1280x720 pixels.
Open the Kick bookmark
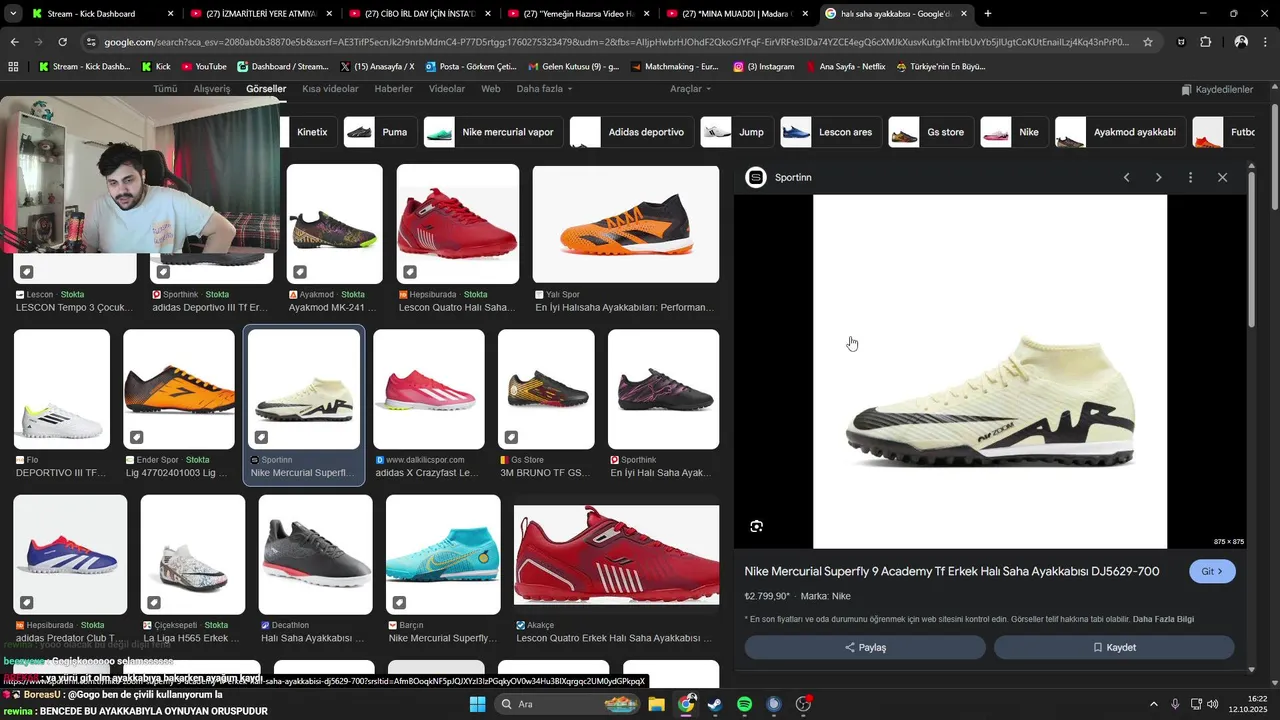(156, 67)
